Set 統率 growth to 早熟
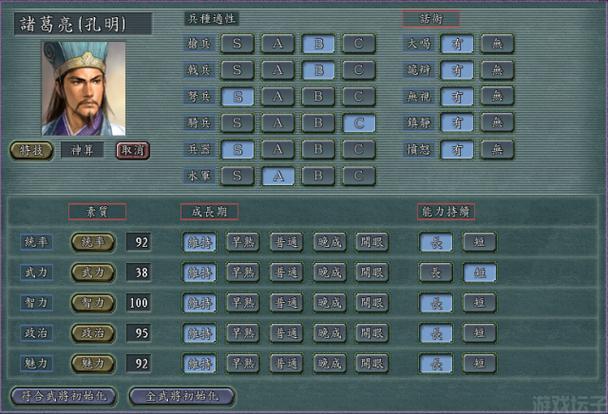Screen dimensions: 608x414 pos(242,242)
